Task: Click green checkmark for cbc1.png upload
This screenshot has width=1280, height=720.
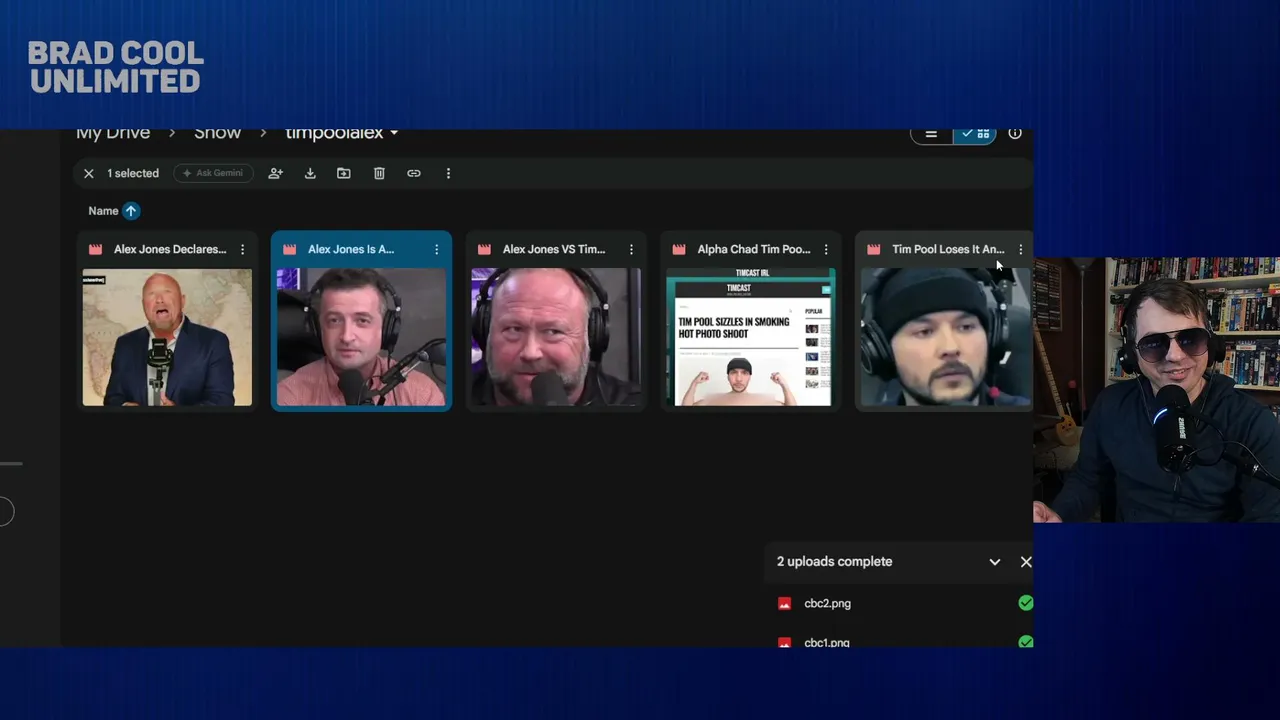Action: (x=1026, y=641)
